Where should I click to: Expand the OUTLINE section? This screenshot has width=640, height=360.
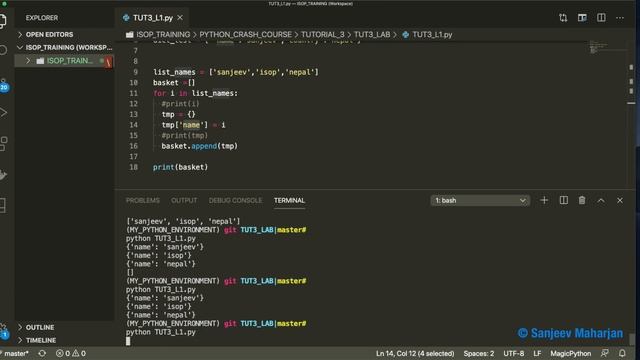[x=40, y=327]
